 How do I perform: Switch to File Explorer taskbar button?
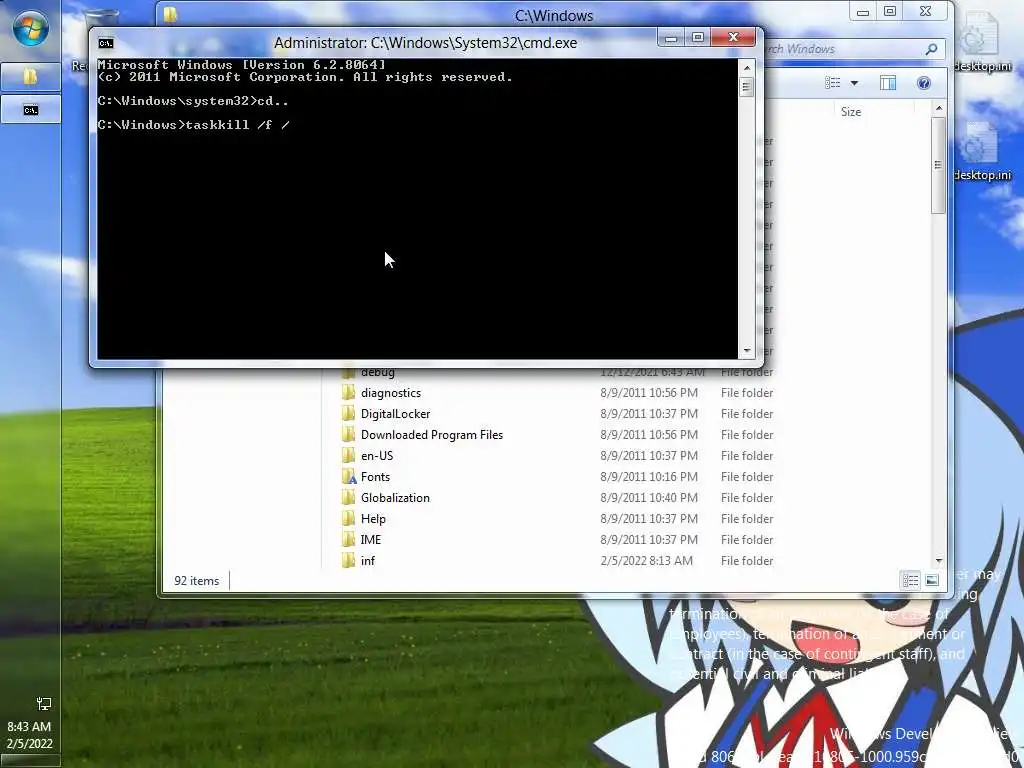tap(31, 77)
